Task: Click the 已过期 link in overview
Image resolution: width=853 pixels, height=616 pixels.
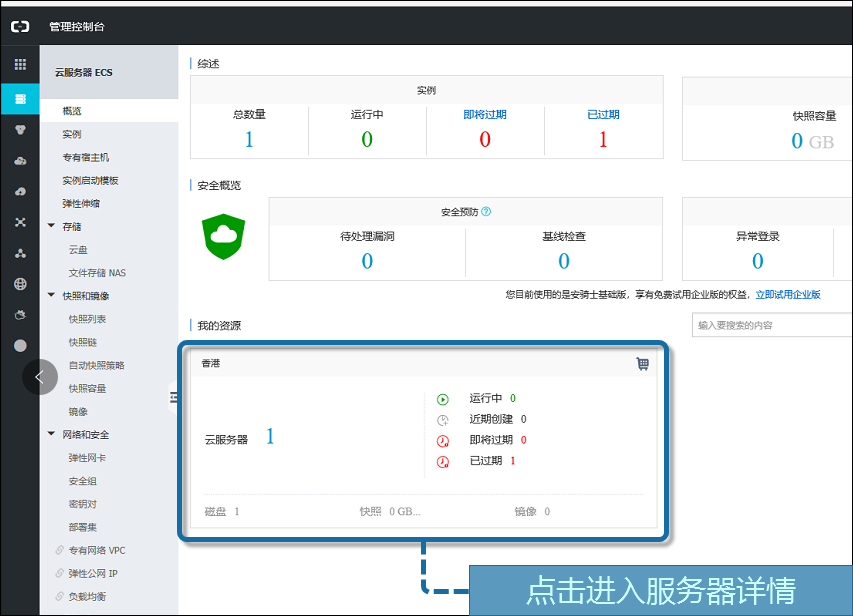Action: tap(603, 115)
